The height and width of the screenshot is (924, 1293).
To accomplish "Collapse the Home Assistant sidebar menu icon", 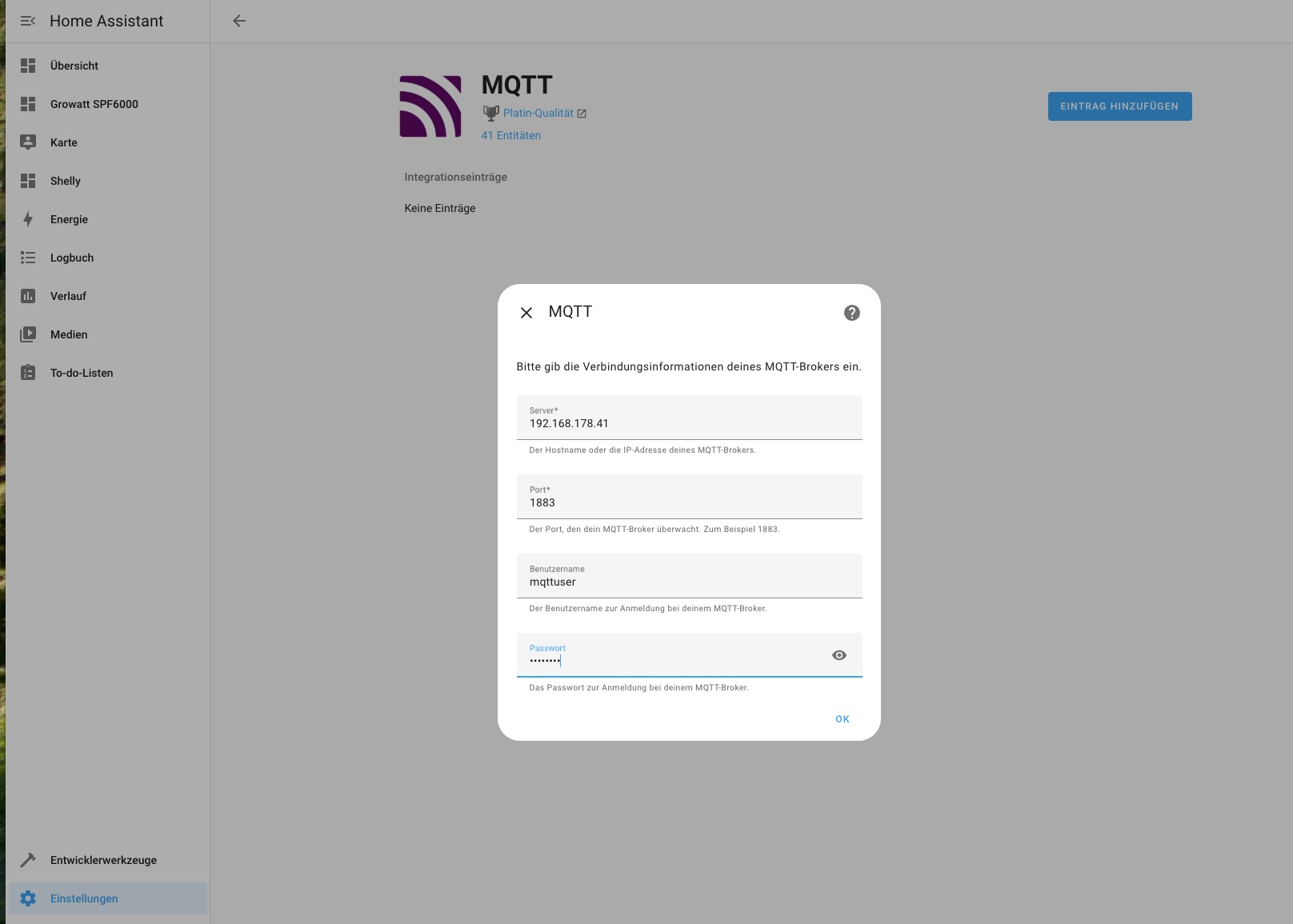I will pyautogui.click(x=28, y=21).
